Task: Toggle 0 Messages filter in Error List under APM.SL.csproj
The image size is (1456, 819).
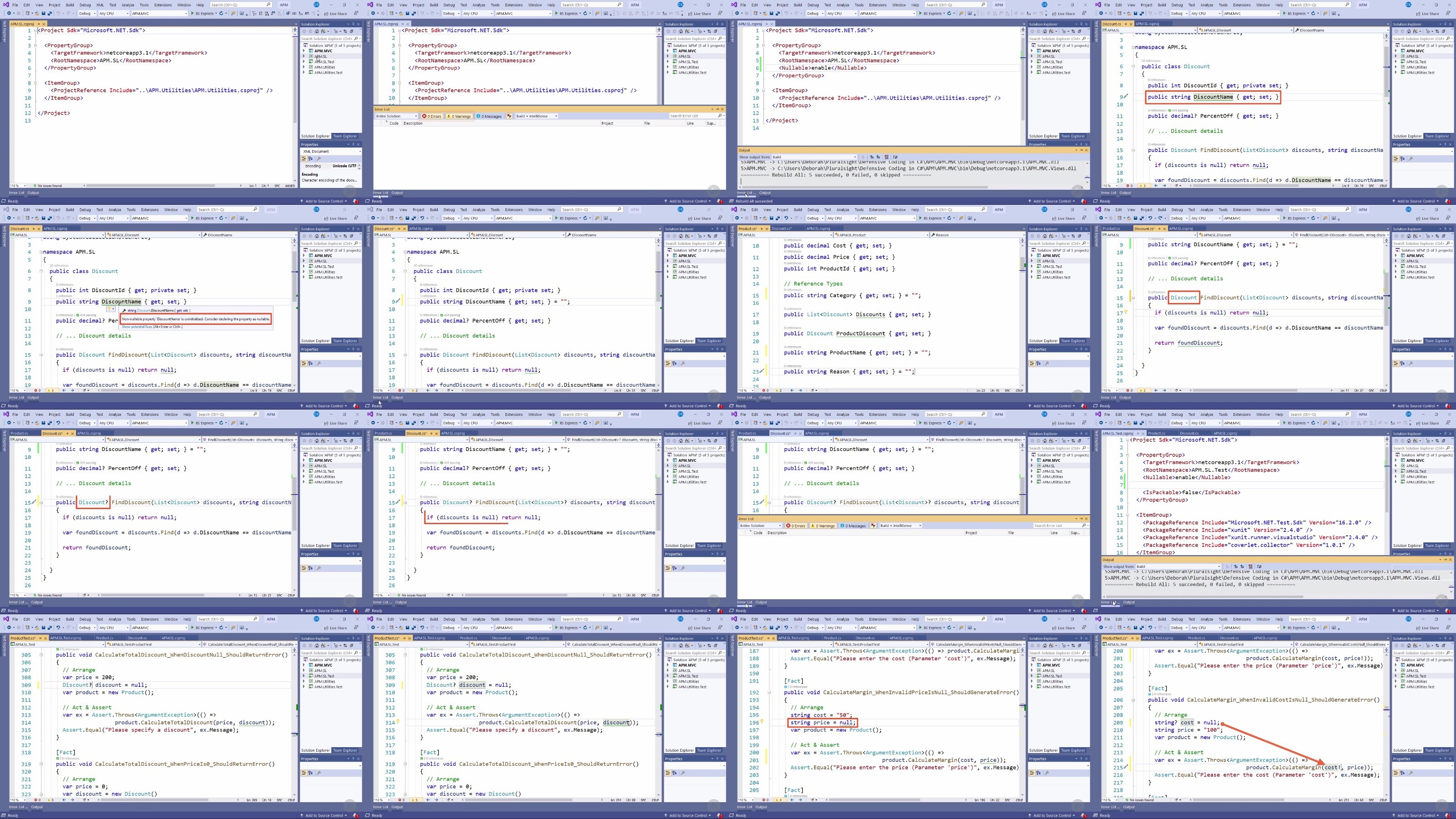Action: click(490, 116)
